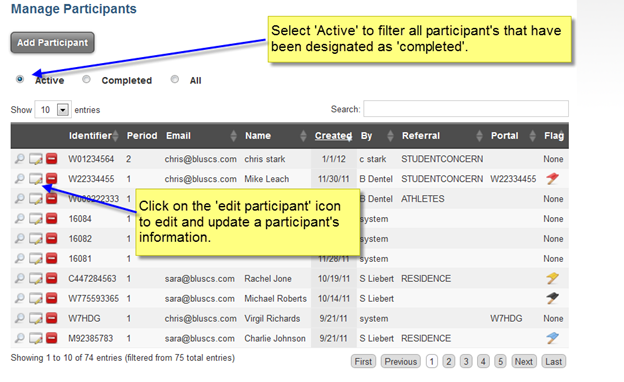Open edit participant icon for Mike Leach

[36, 179]
